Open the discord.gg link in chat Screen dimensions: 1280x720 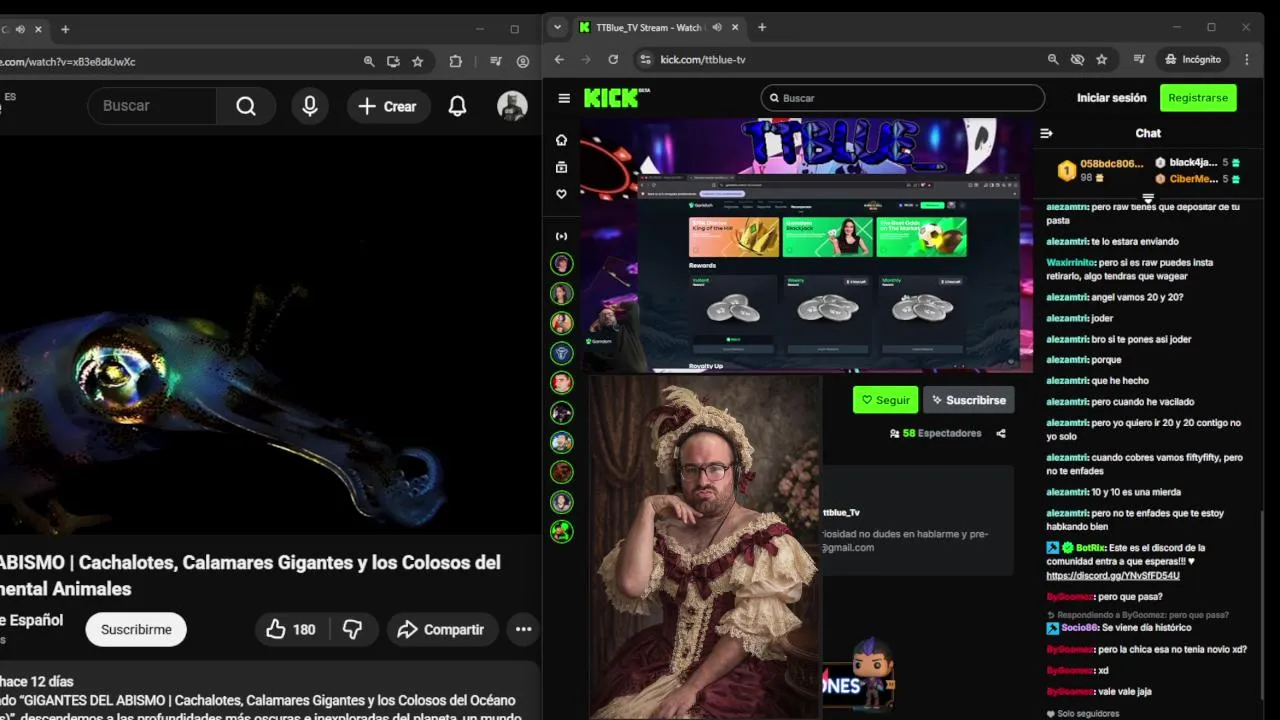pyautogui.click(x=1113, y=576)
